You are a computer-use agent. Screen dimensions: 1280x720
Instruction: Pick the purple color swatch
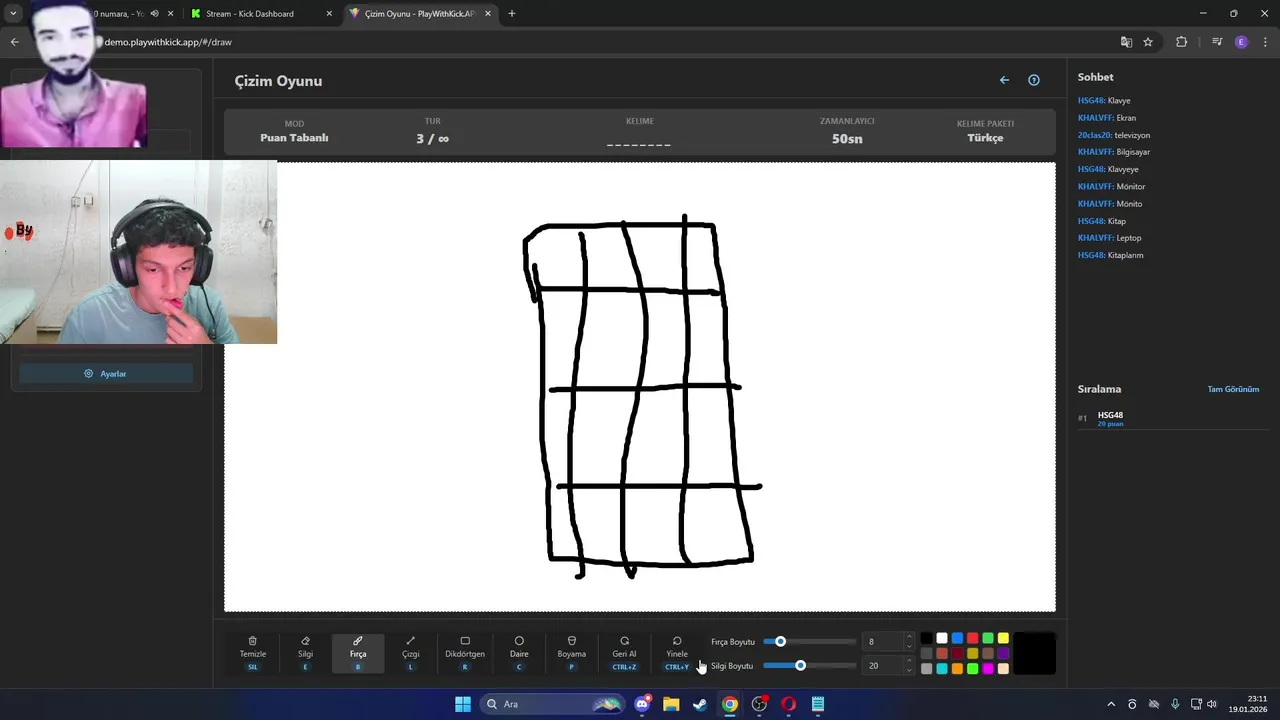[1003, 653]
